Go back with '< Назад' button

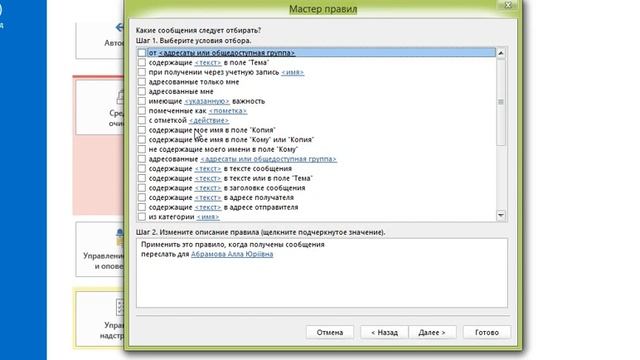(384, 332)
